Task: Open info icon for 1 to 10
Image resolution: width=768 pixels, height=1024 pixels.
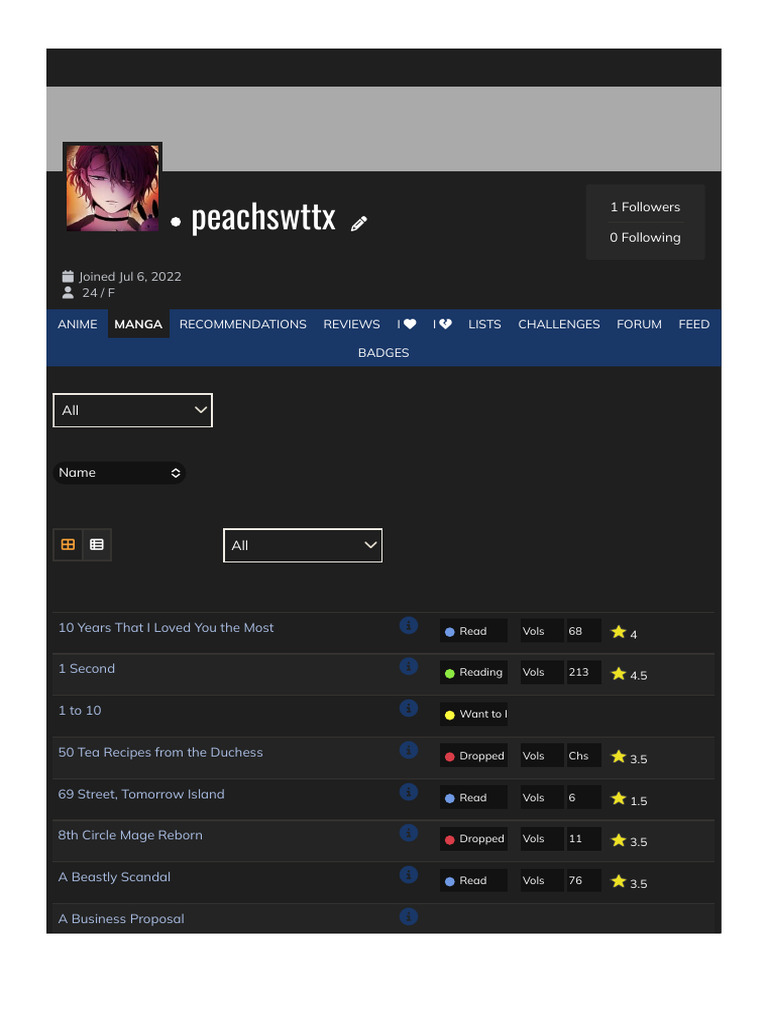Action: coord(408,708)
